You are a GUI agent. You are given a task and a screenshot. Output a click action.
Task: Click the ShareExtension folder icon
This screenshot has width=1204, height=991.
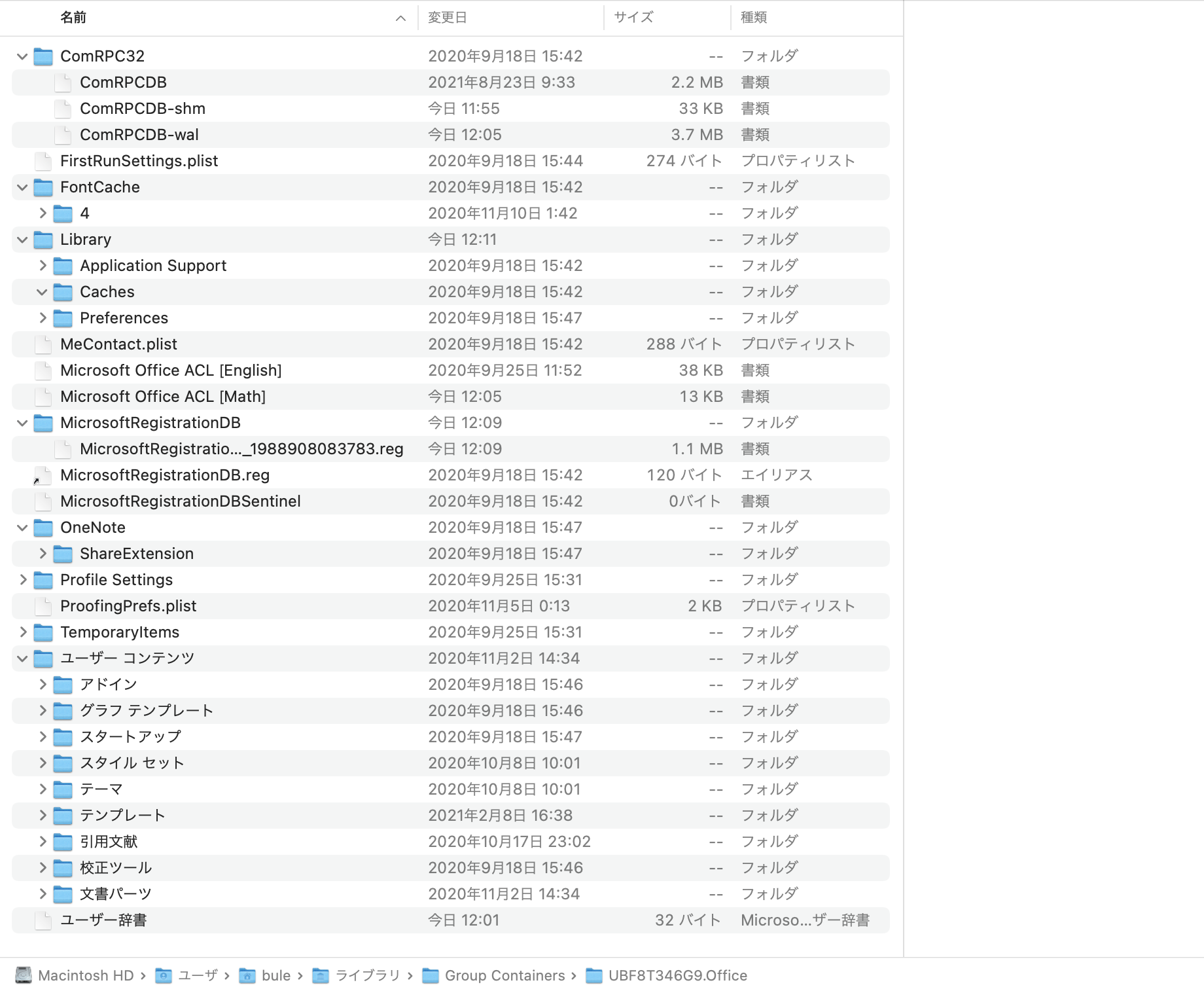pos(63,554)
